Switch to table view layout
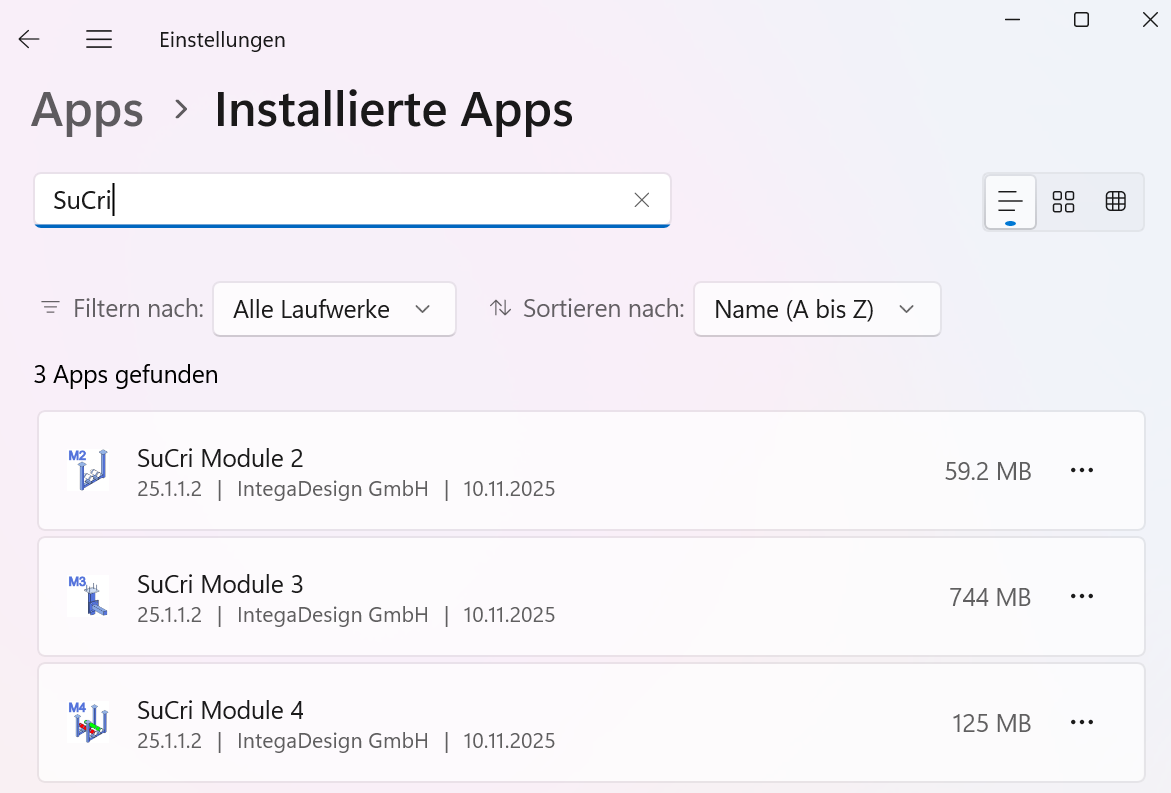 coord(1116,202)
